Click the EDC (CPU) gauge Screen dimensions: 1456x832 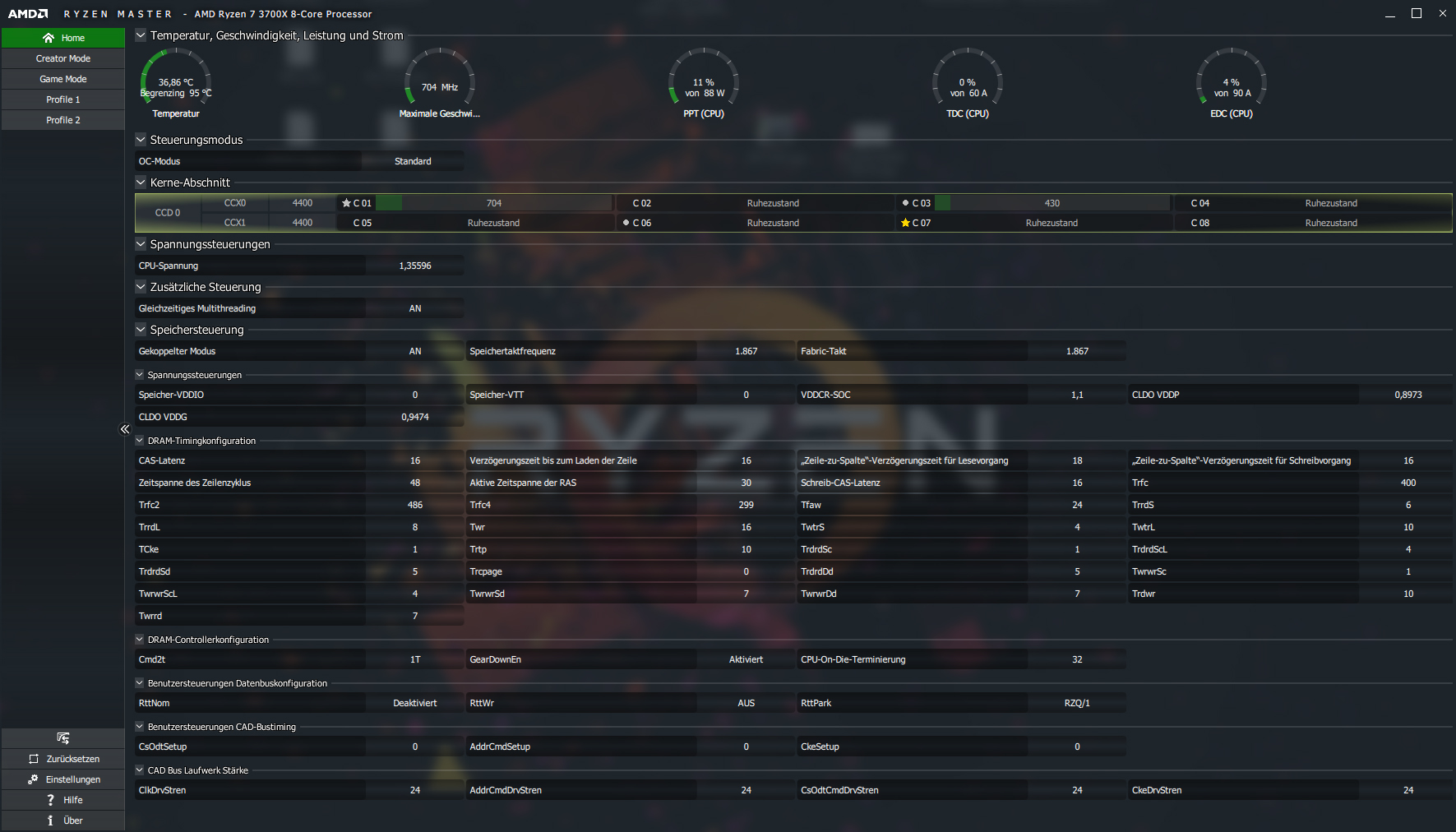[x=1232, y=83]
